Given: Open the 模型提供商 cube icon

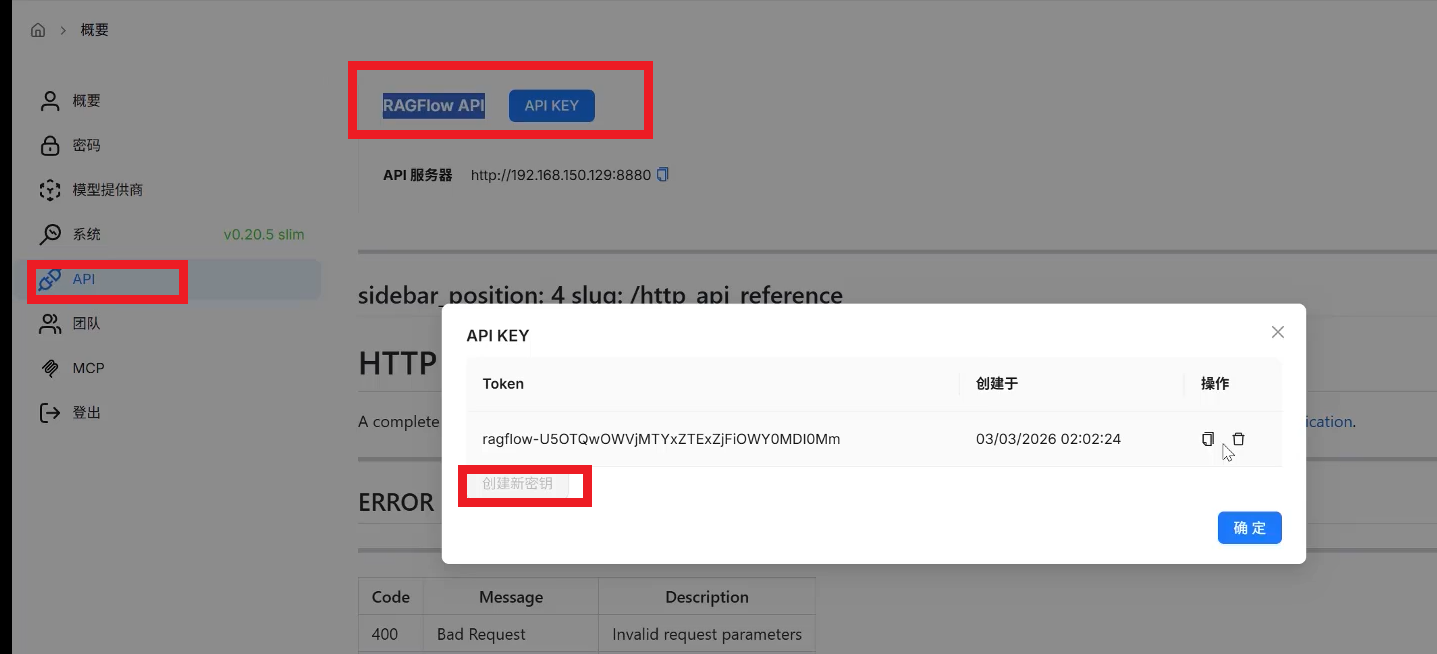Looking at the screenshot, I should tap(50, 190).
